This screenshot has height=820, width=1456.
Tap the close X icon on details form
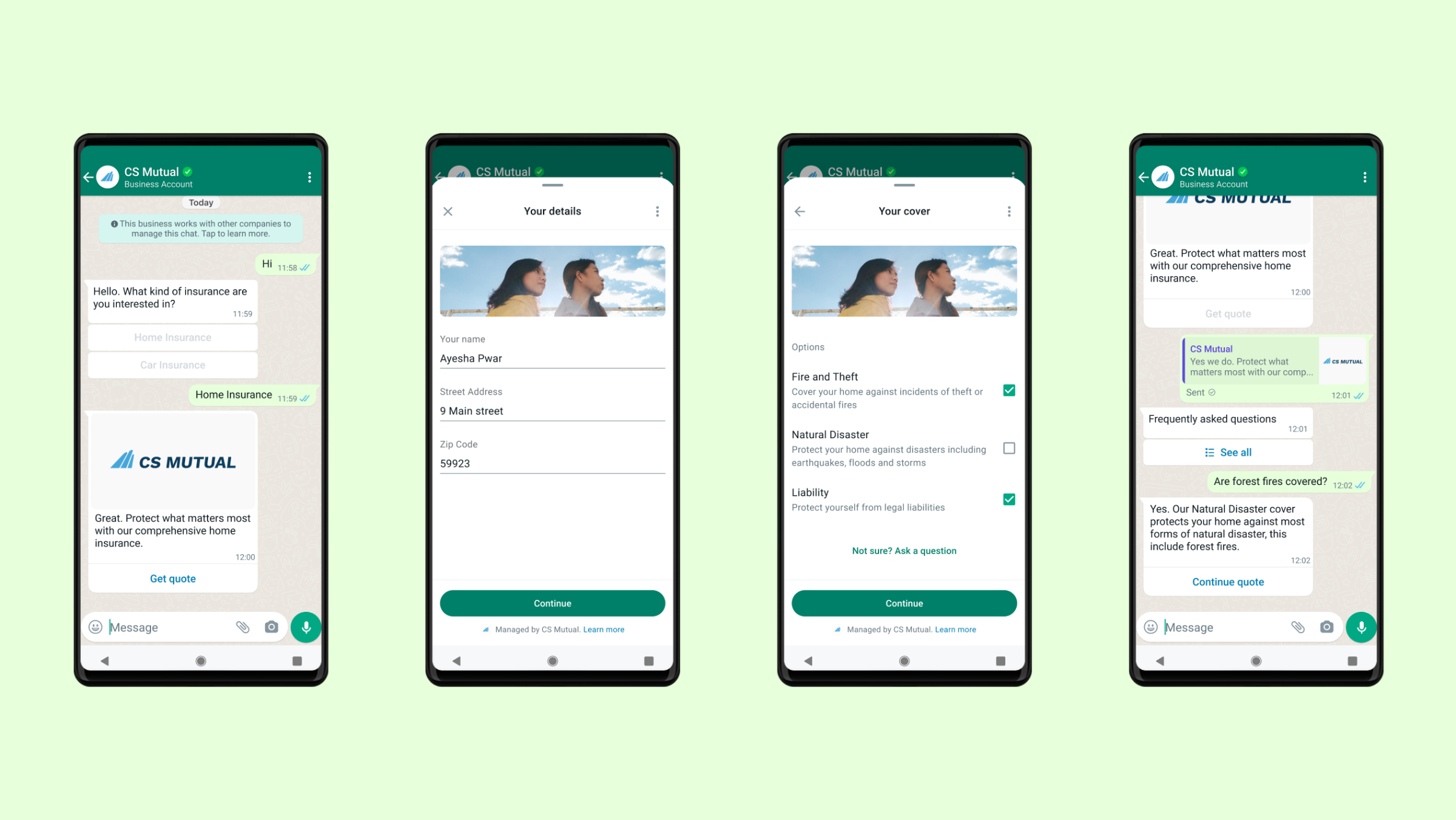[x=448, y=211]
